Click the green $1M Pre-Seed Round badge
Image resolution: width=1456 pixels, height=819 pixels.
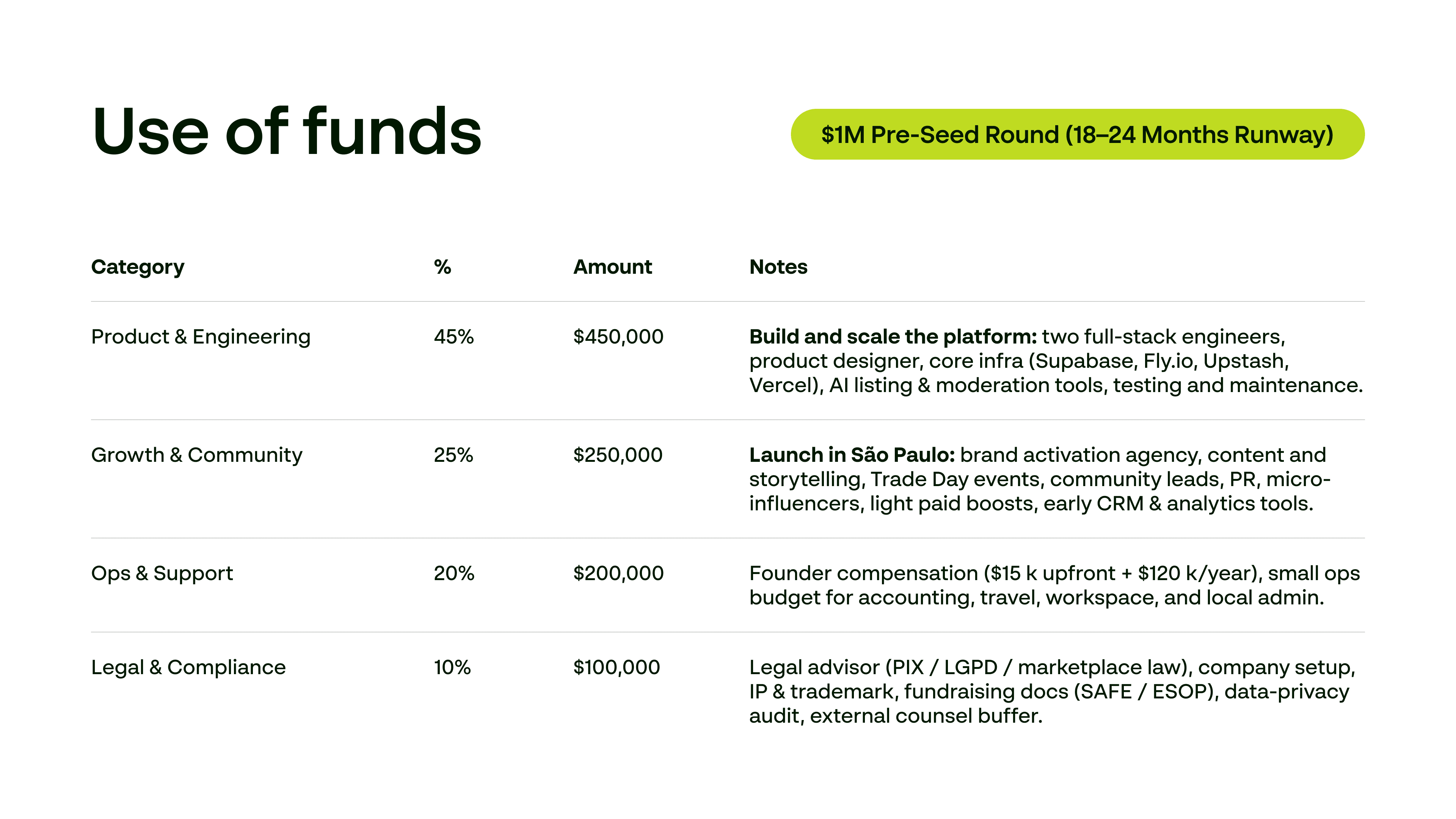pyautogui.click(x=1077, y=135)
